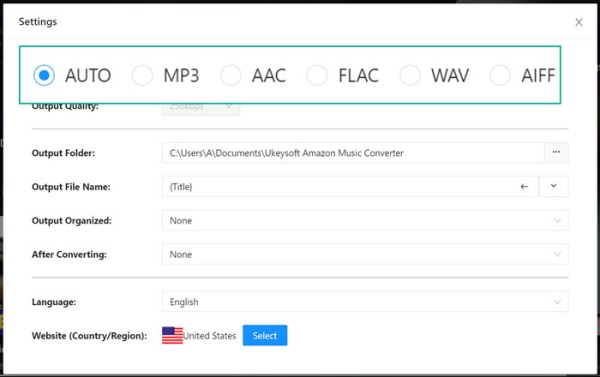
Task: Browse output folder with the ellipsis icon
Action: click(x=556, y=152)
